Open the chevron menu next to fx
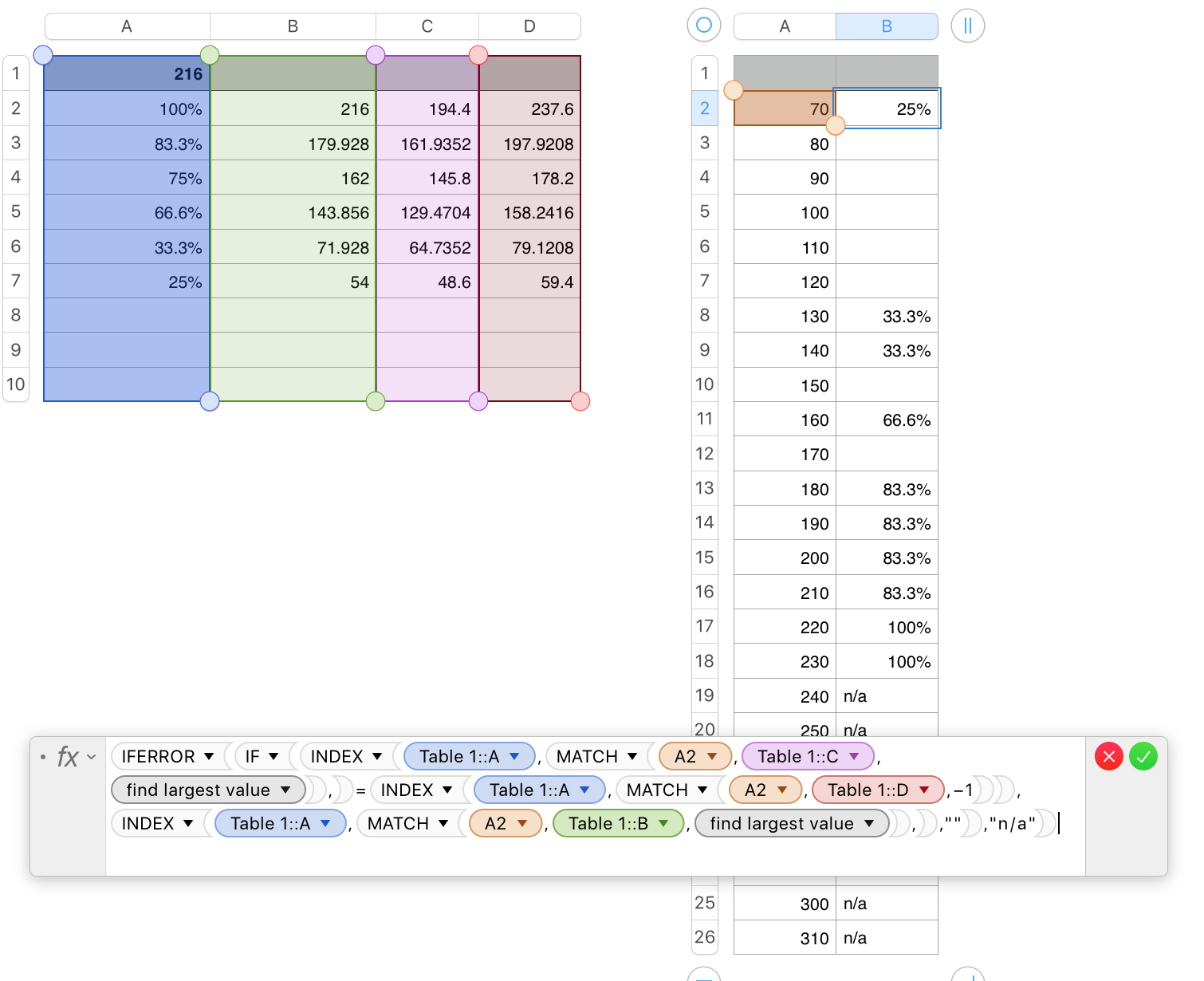This screenshot has height=981, width=1204. pos(92,756)
